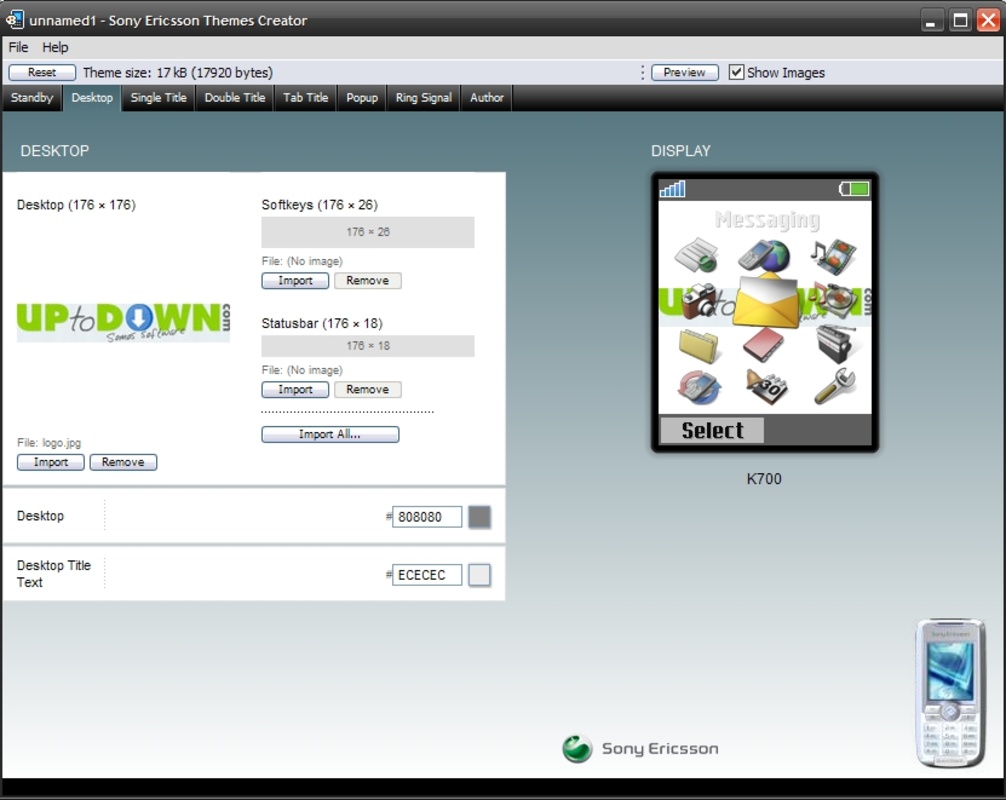Remove the Statusbar image
Viewport: 1006px width, 800px height.
(x=368, y=390)
